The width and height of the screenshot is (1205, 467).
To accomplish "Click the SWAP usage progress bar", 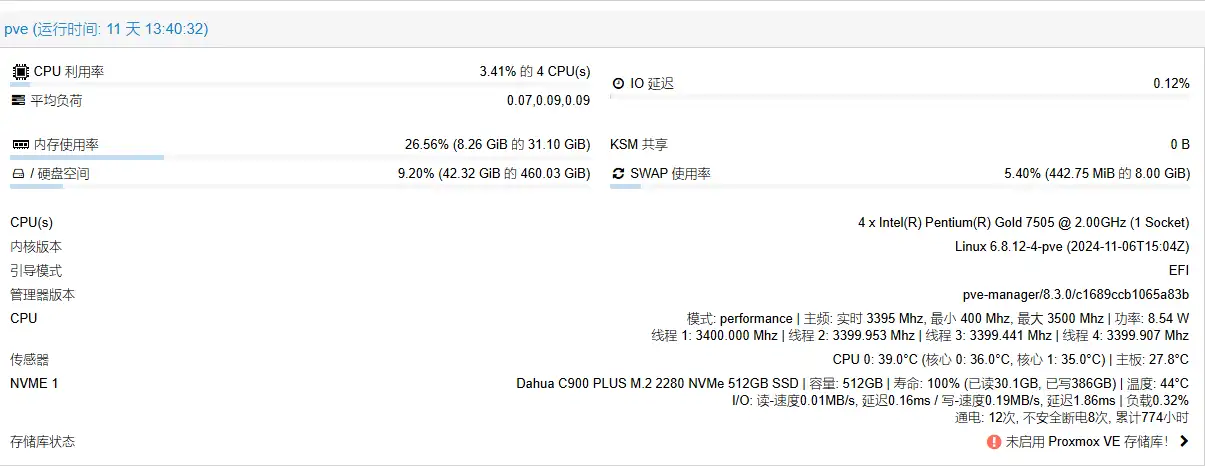I will 900,186.
